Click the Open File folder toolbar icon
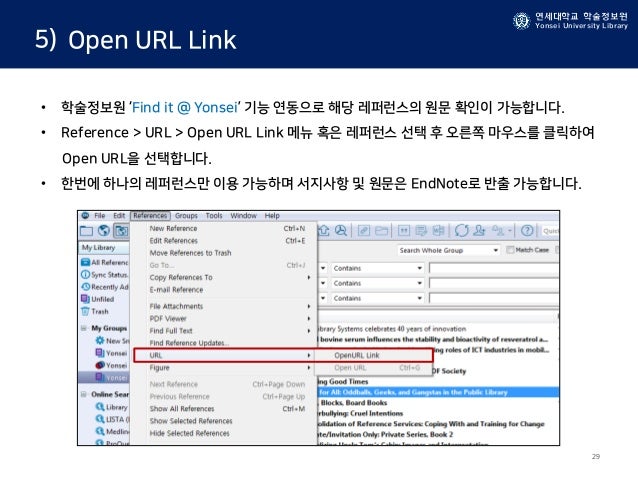 click(x=381, y=231)
